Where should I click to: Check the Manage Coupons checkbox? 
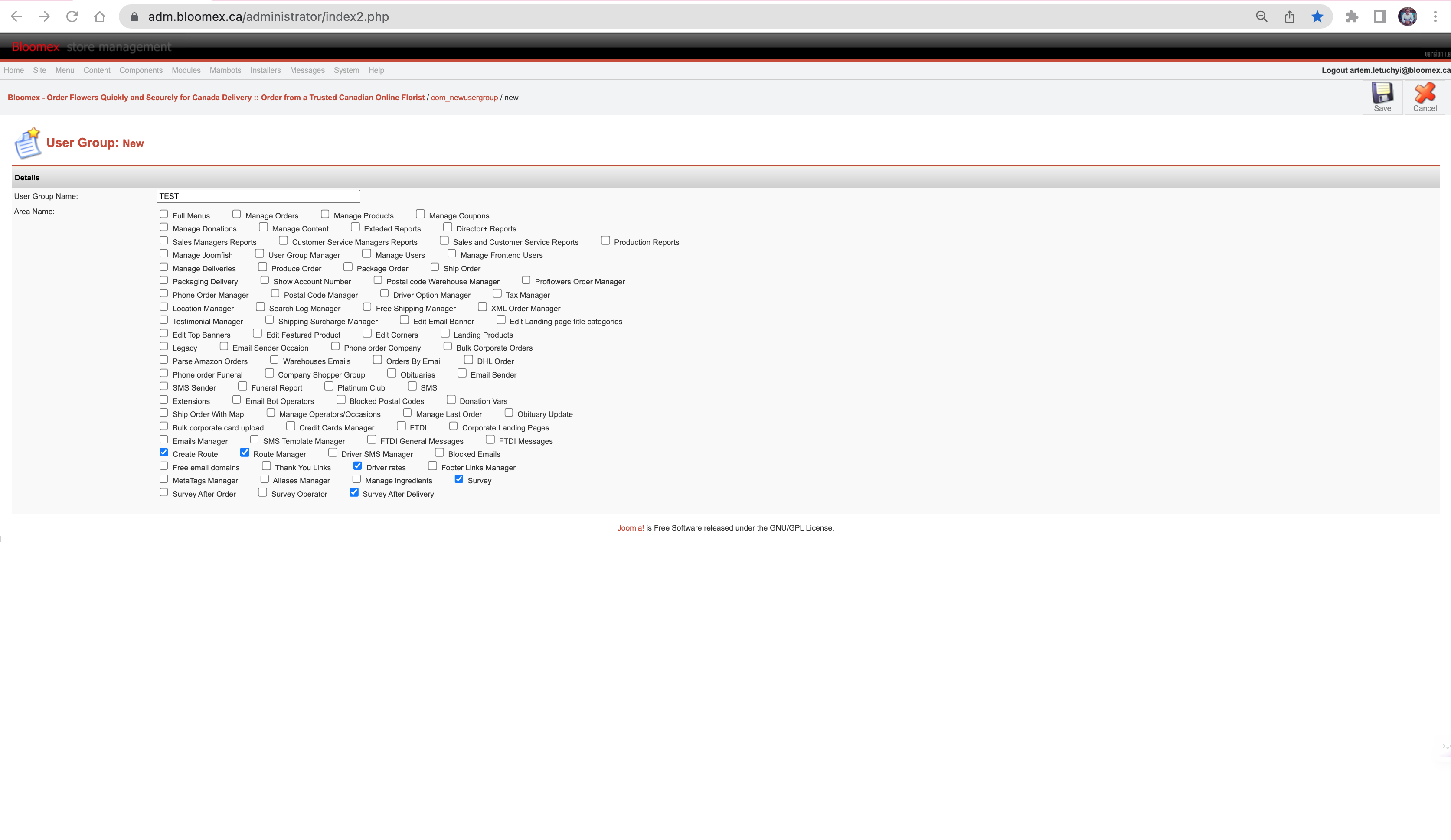[420, 214]
